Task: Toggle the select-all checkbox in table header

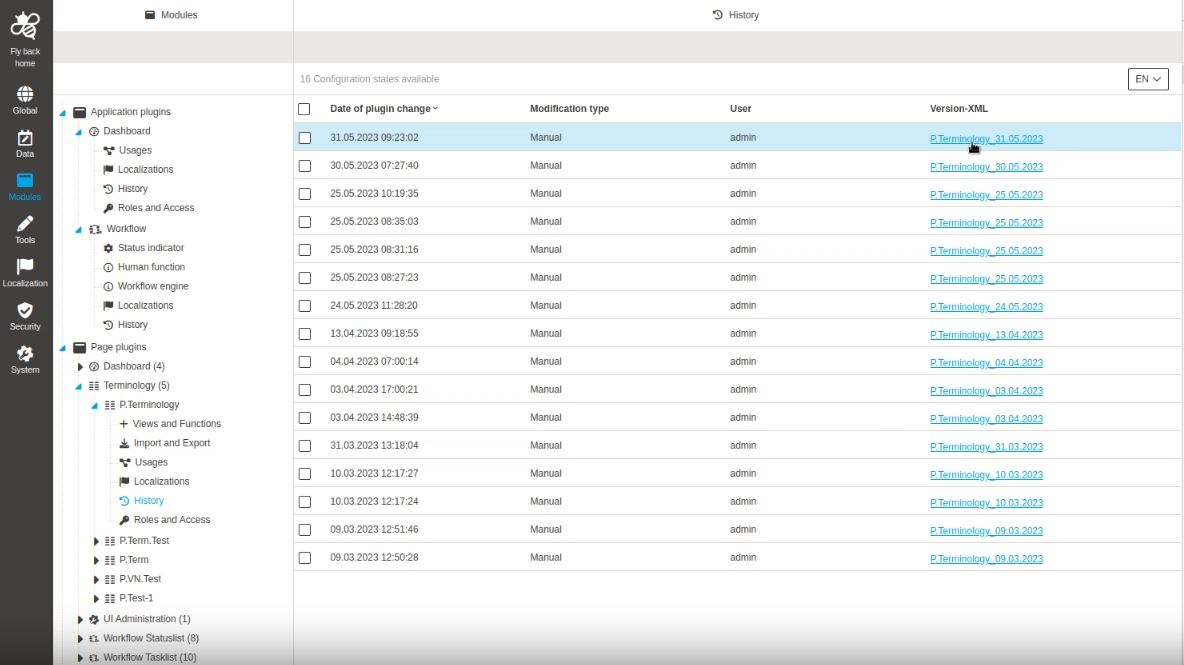Action: pyautogui.click(x=304, y=109)
